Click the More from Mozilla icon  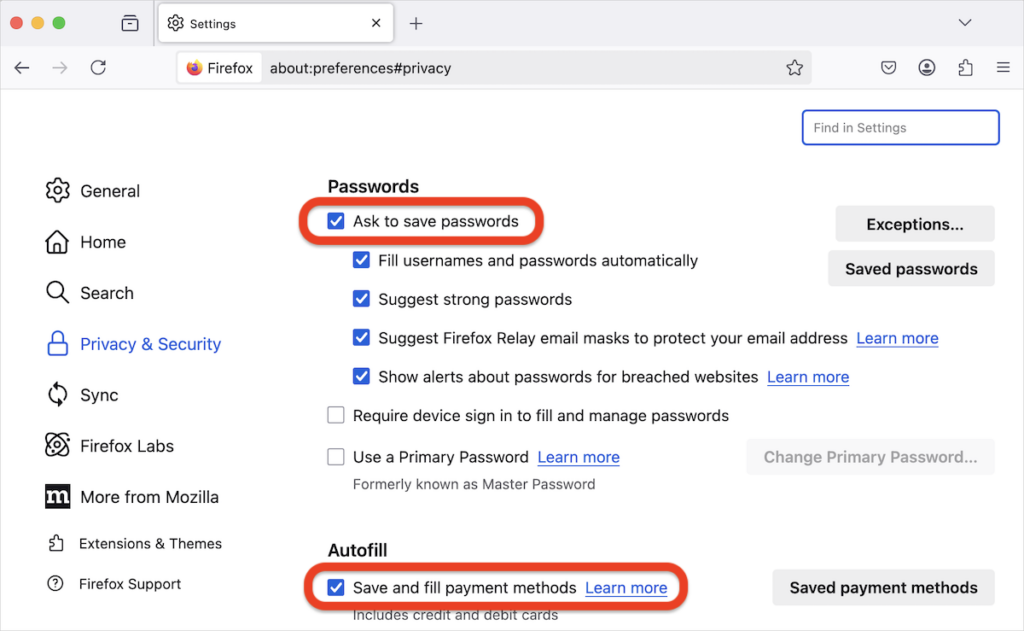58,496
